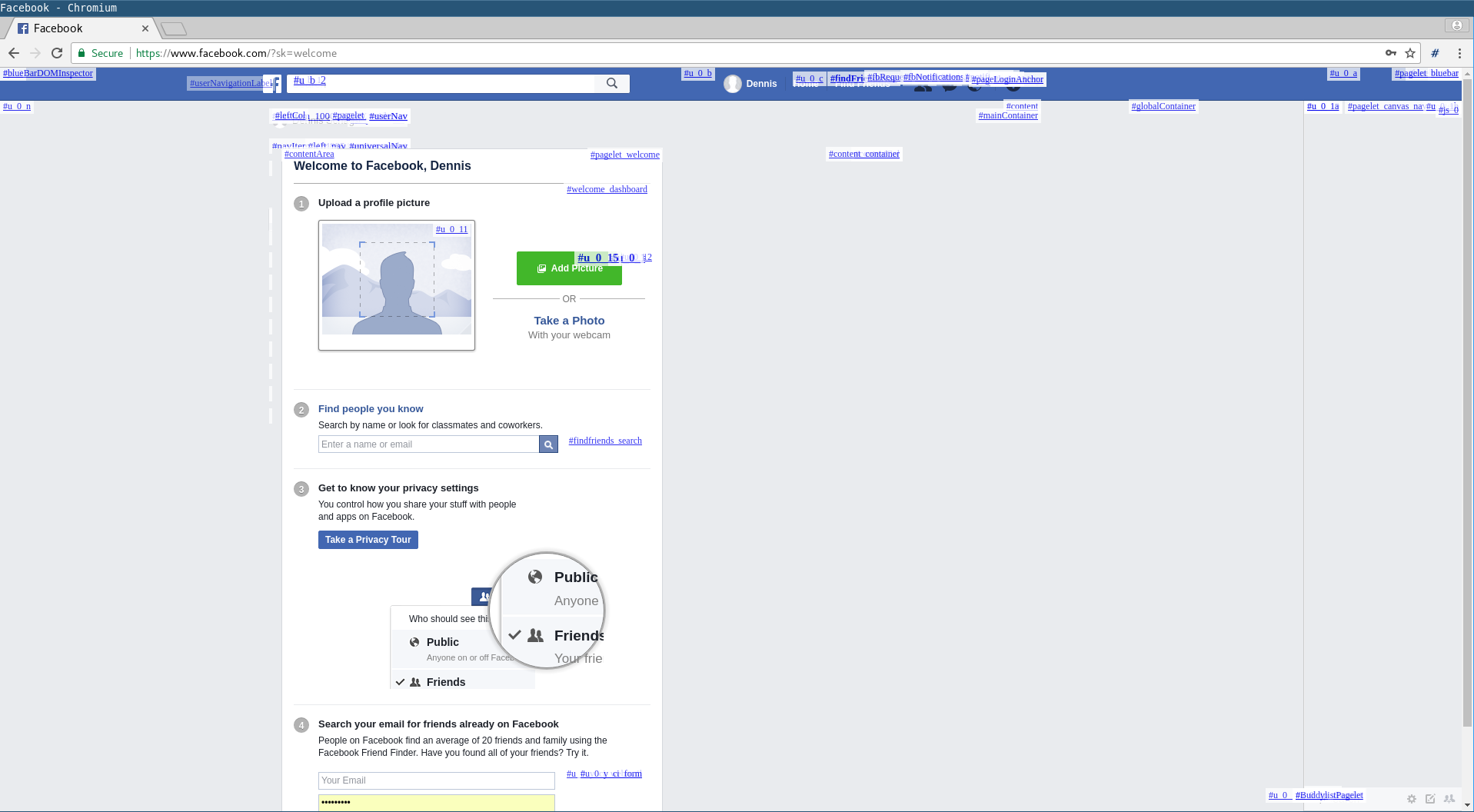Click the #u_0_n overlay link
This screenshot has width=1474, height=812.
click(x=17, y=106)
